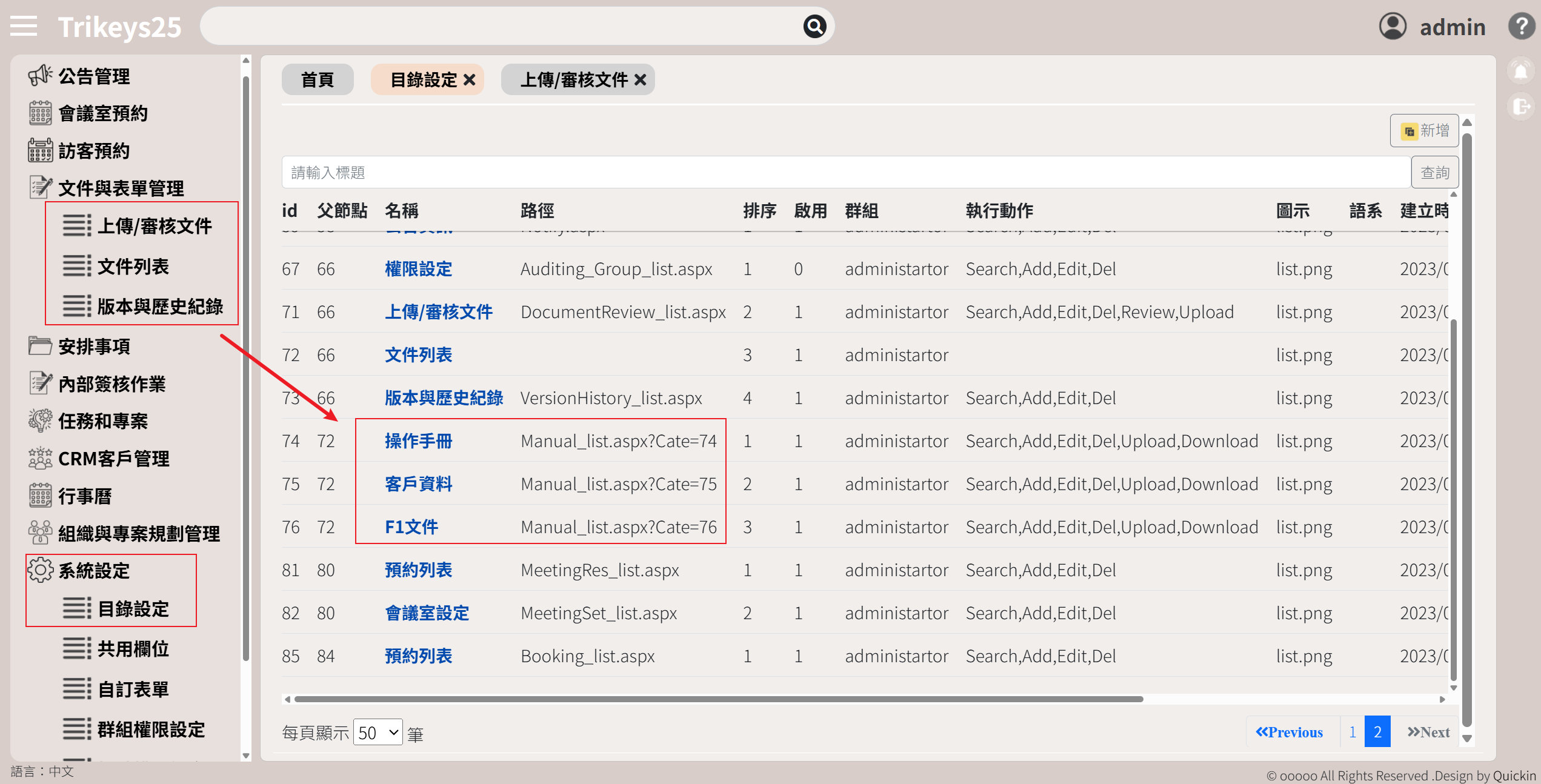Click the 請輸入標題 title search field
The height and width of the screenshot is (784, 1541).
point(845,173)
